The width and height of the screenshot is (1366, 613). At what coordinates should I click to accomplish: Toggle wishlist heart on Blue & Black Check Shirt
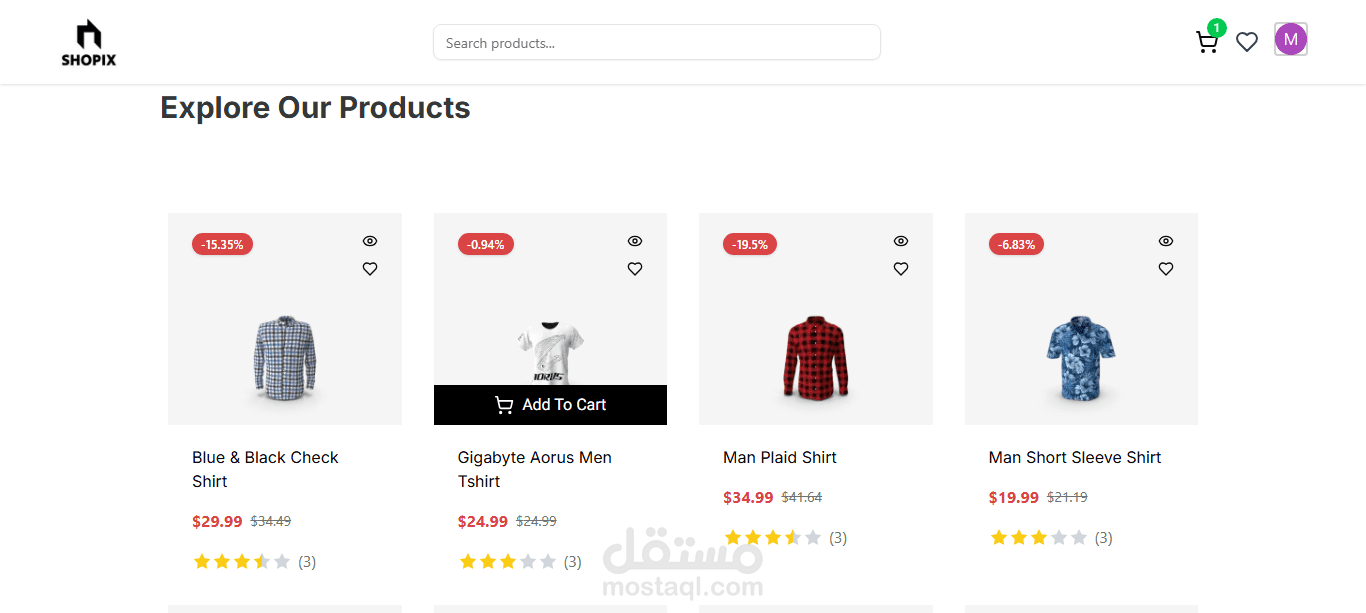(x=370, y=269)
